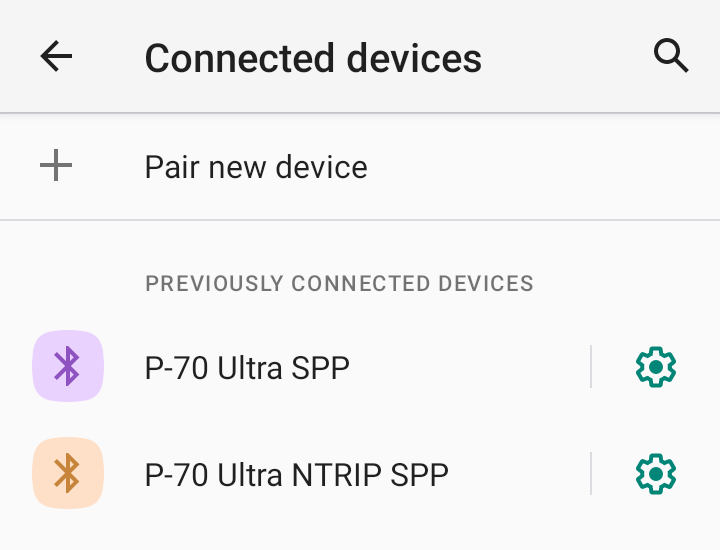Click the divider beside the NTRIP SPP gear
The image size is (720, 550).
(591, 473)
